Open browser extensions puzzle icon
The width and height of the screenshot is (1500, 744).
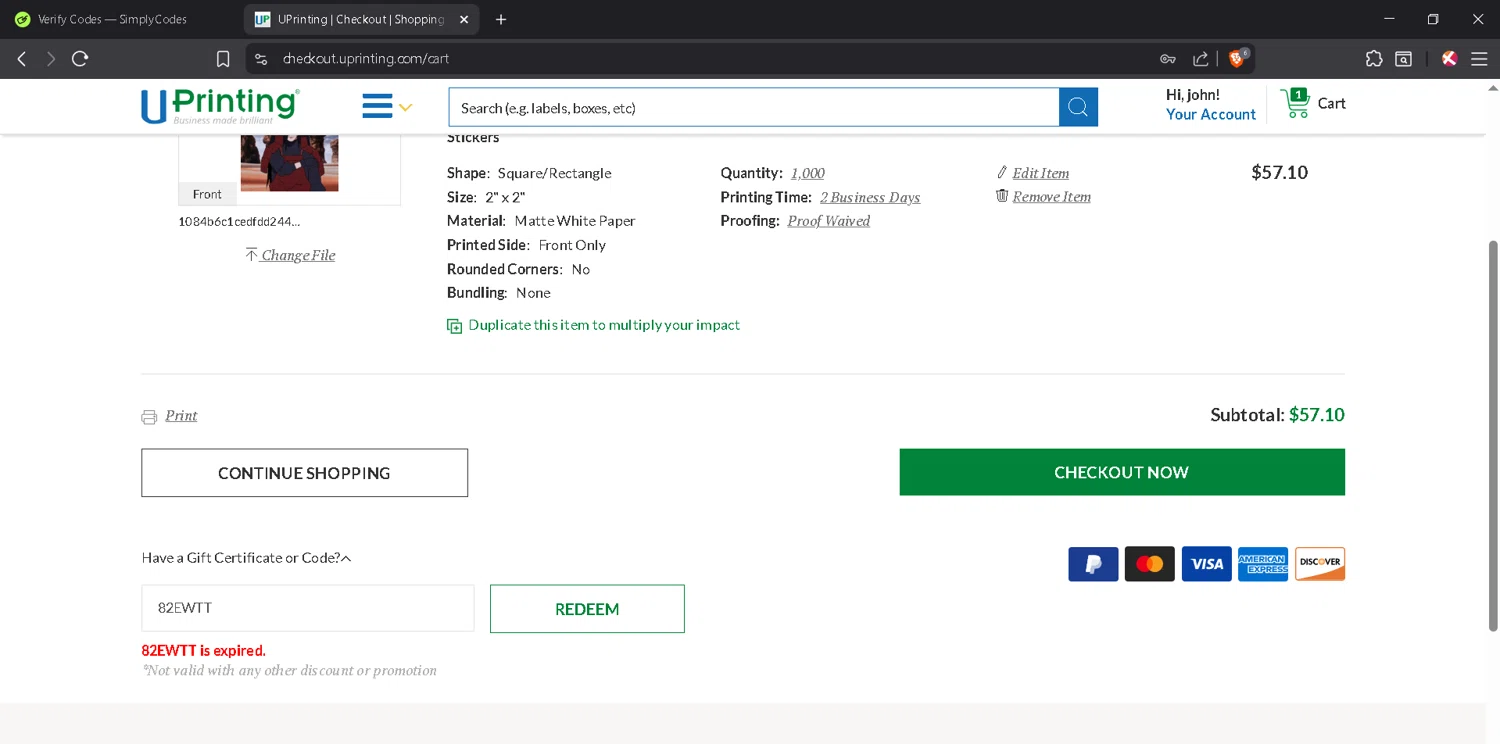(x=1374, y=59)
